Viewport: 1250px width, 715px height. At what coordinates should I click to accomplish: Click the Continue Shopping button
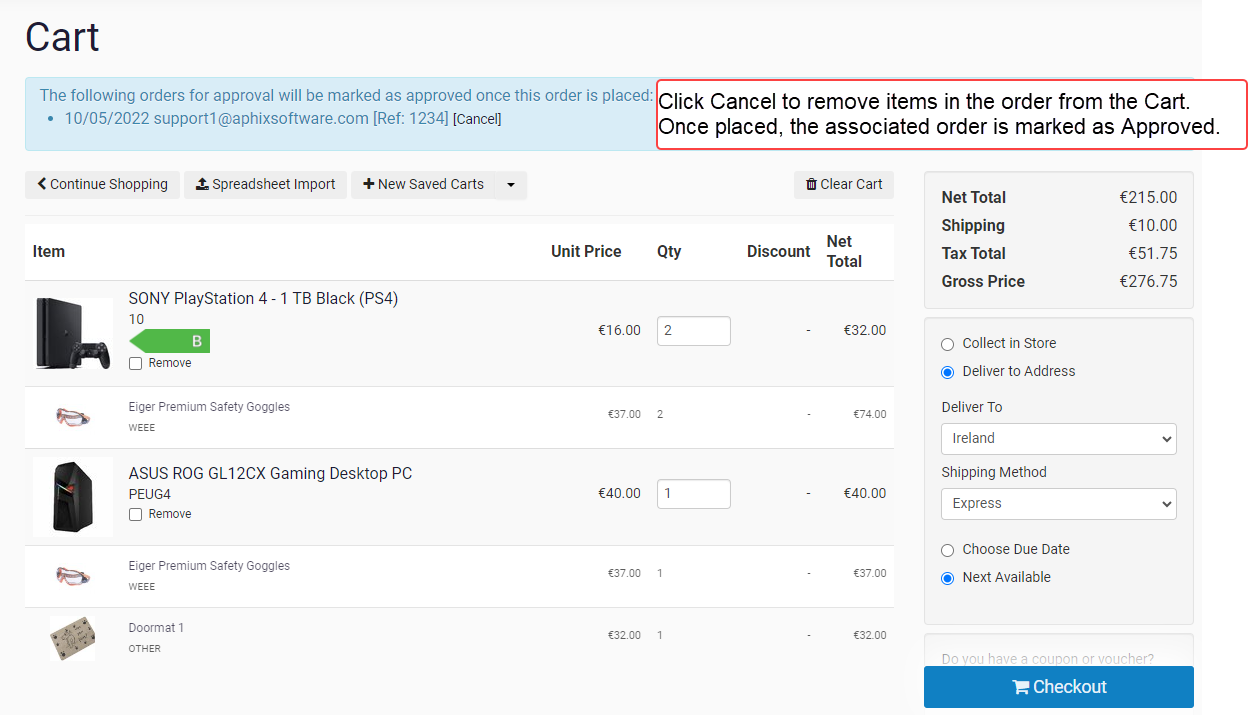(x=102, y=184)
